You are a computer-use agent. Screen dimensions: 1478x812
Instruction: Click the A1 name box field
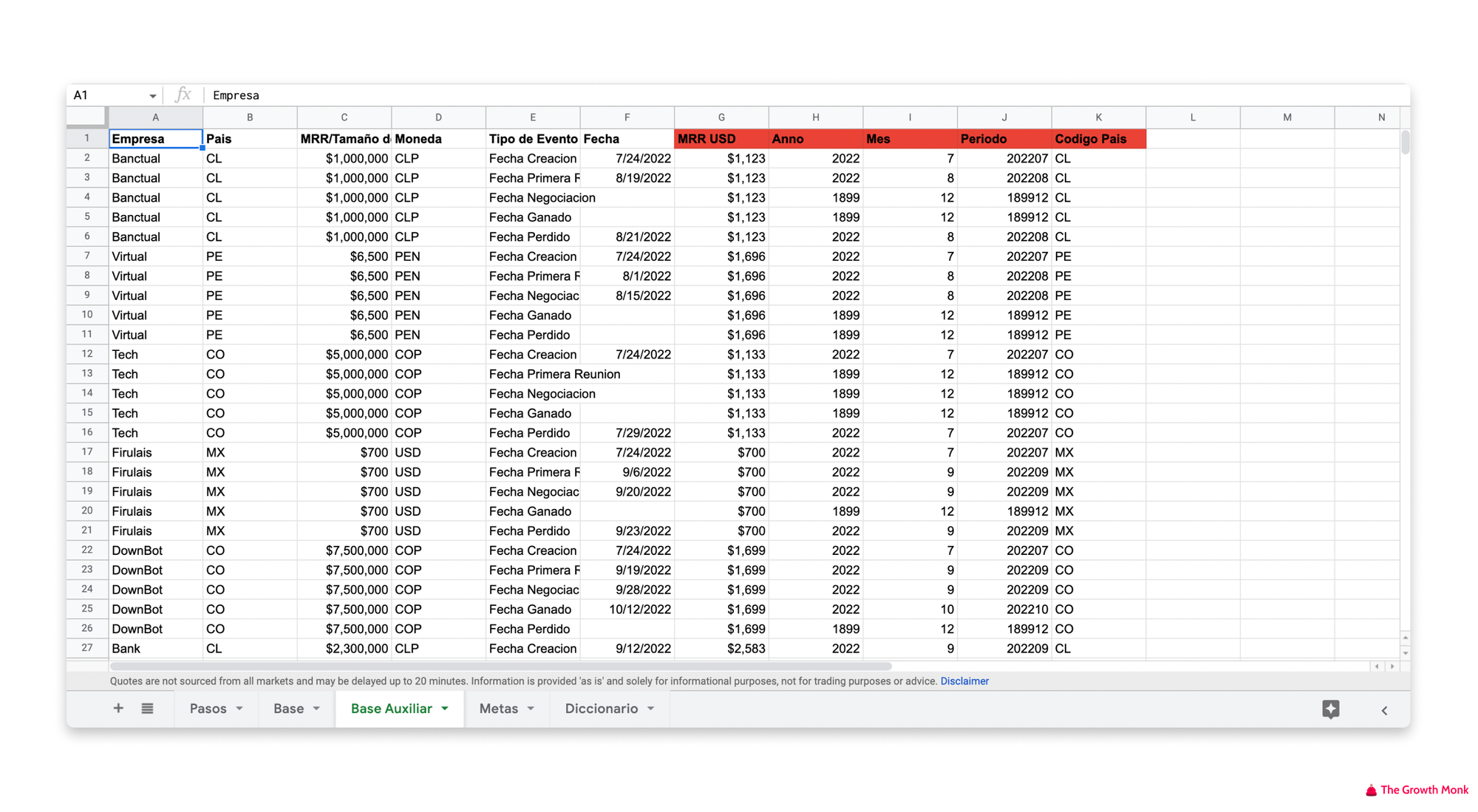109,95
